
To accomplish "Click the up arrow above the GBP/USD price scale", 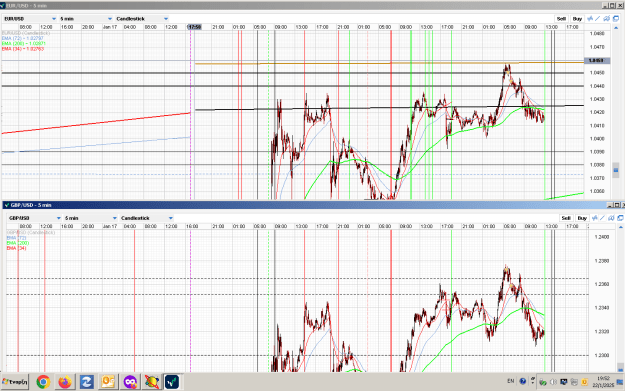I will coord(621,227).
